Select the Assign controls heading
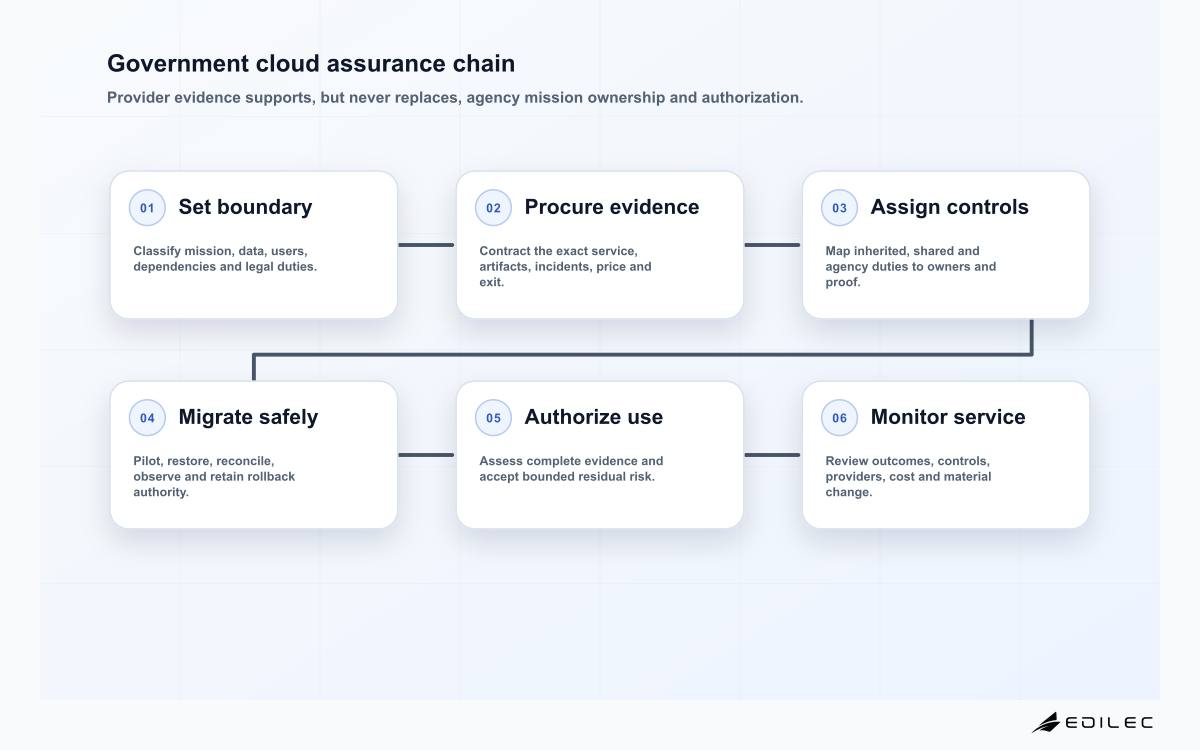This screenshot has width=1200, height=750. 949,207
